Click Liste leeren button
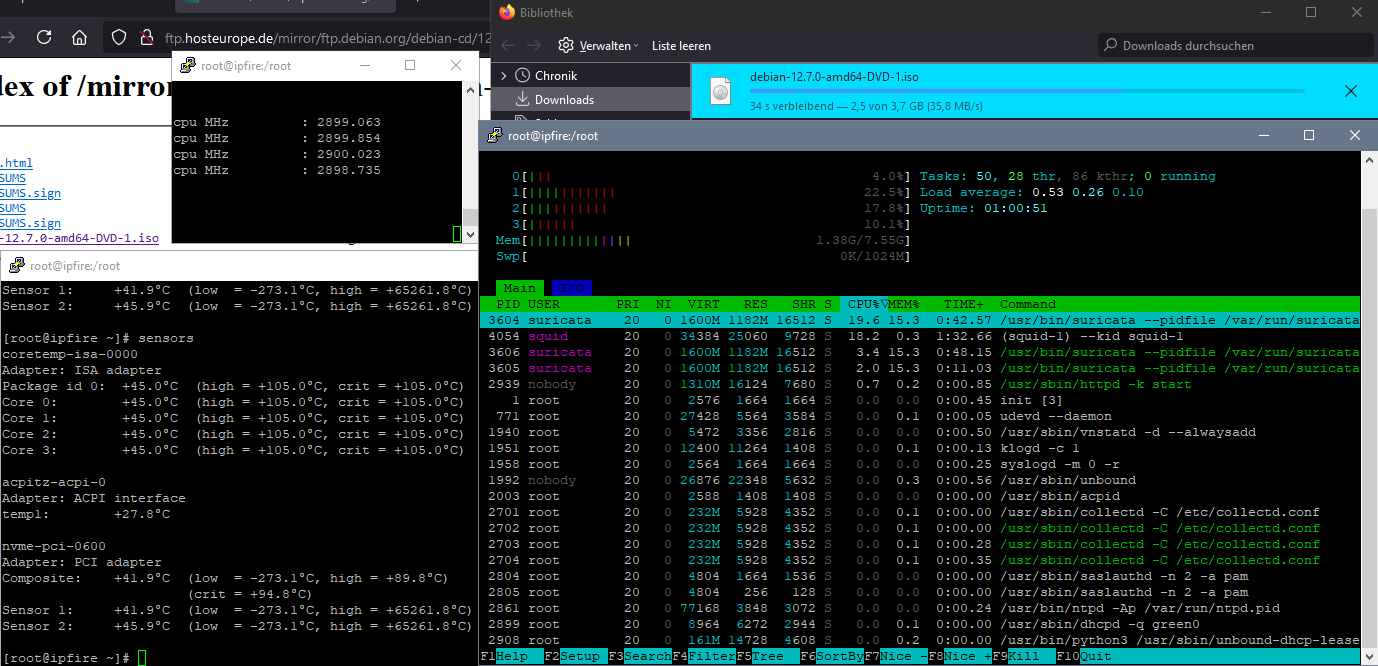Image resolution: width=1378 pixels, height=666 pixels. coord(681,45)
